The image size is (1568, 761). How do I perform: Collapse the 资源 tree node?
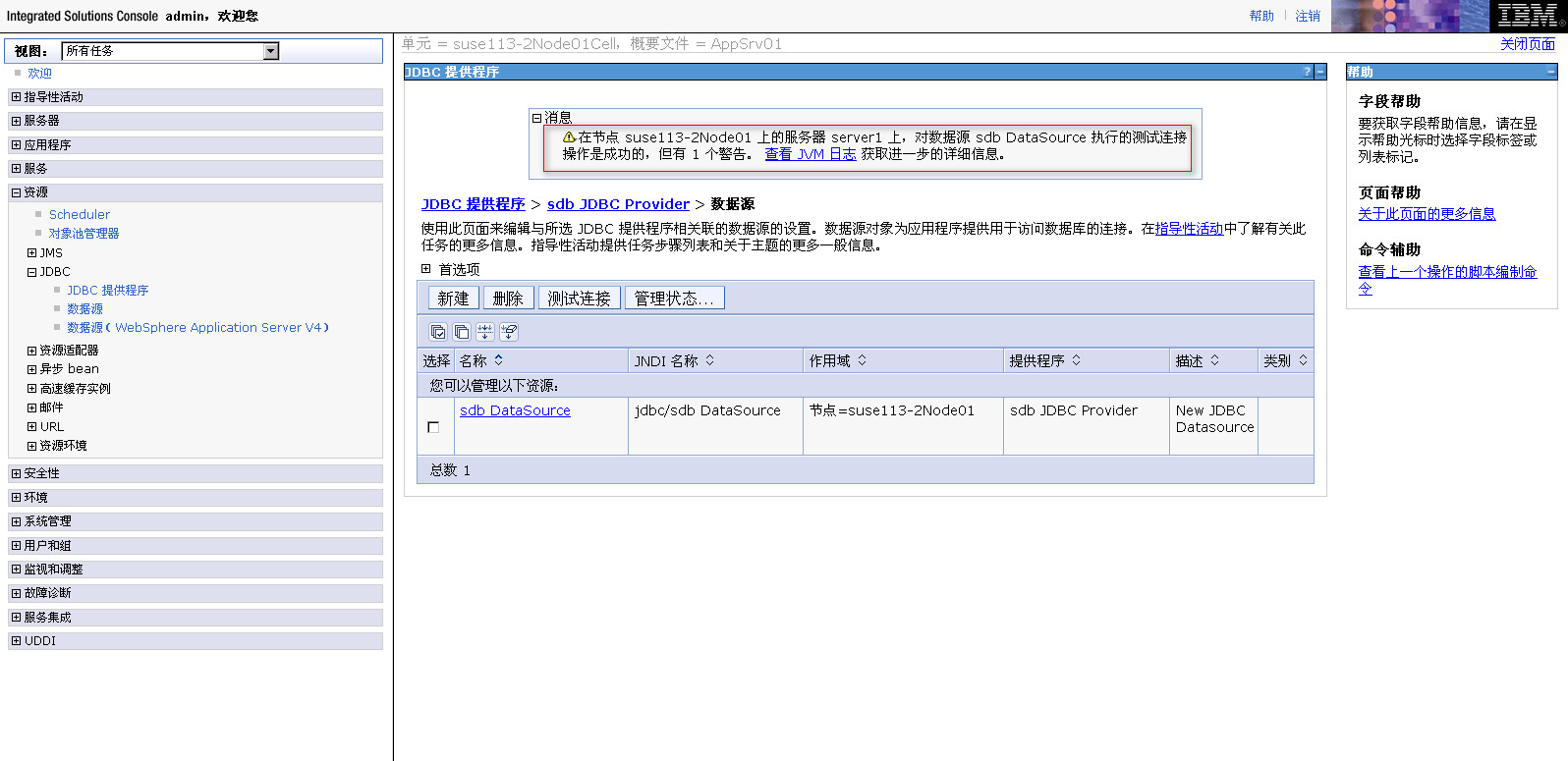16,192
